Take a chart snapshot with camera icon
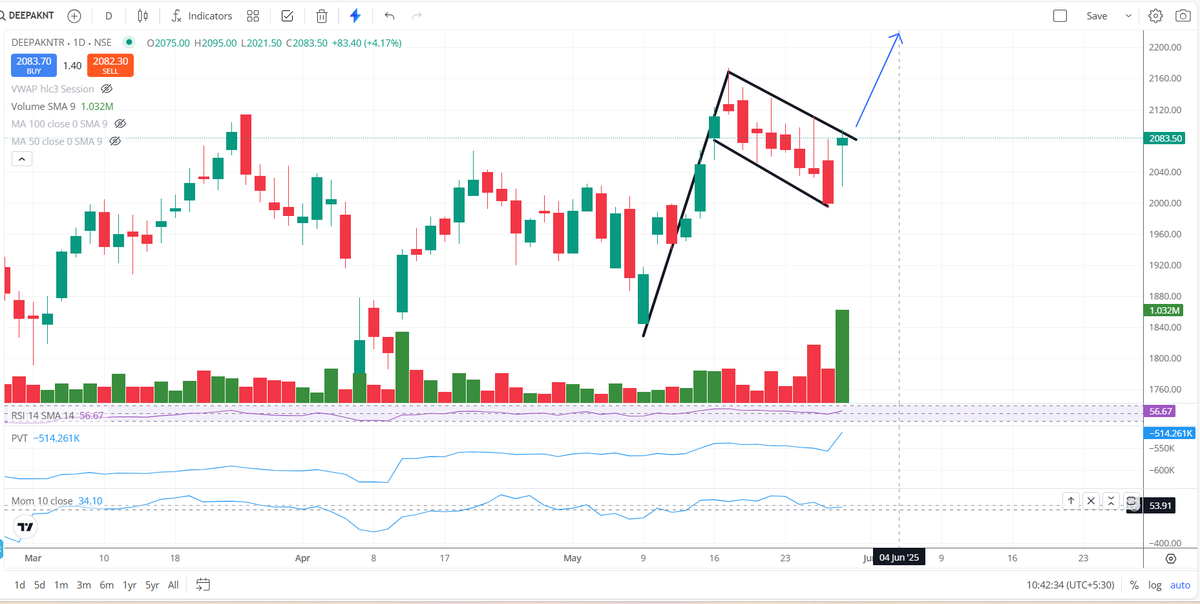The width and height of the screenshot is (1200, 604). (1183, 16)
